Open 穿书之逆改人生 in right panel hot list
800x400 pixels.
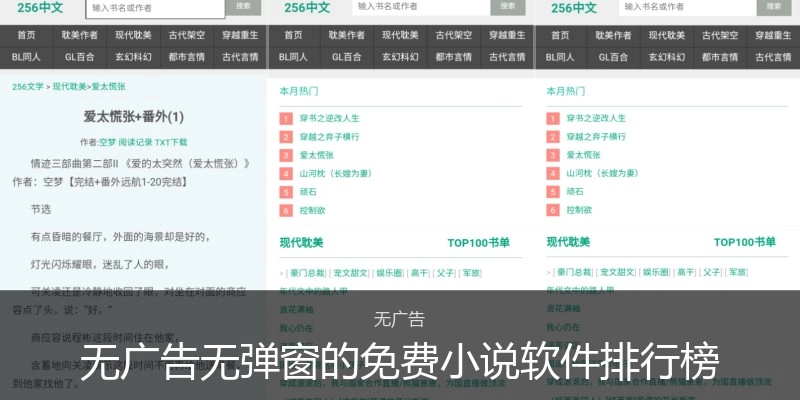[596, 118]
